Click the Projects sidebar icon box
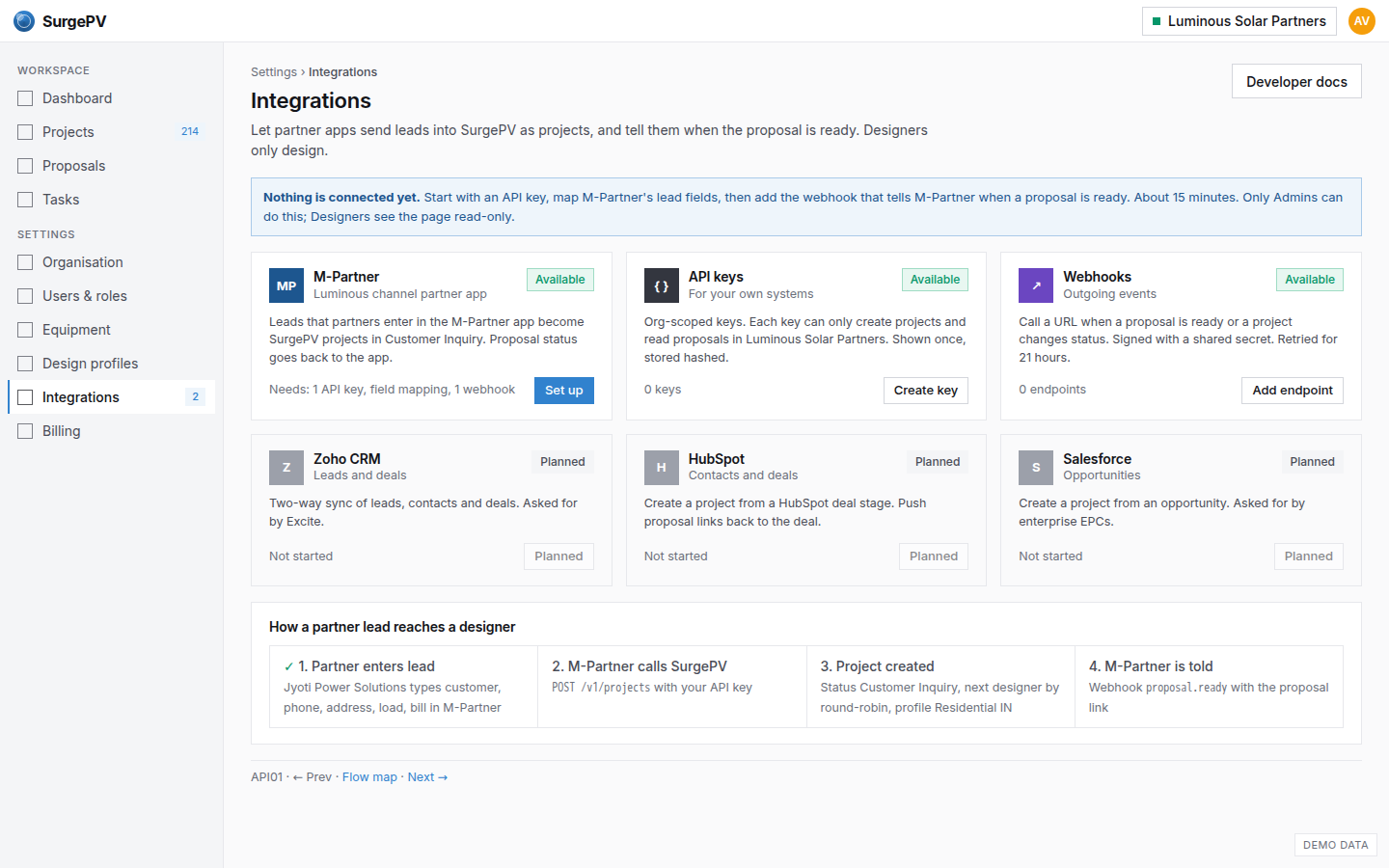Screen dimensions: 1389x868 [x=25, y=132]
